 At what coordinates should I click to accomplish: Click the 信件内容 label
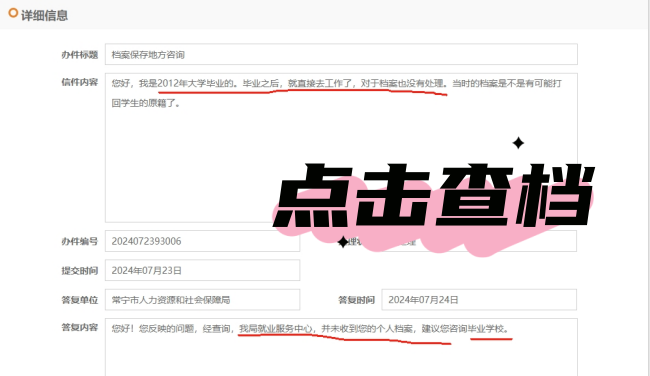[x=80, y=82]
